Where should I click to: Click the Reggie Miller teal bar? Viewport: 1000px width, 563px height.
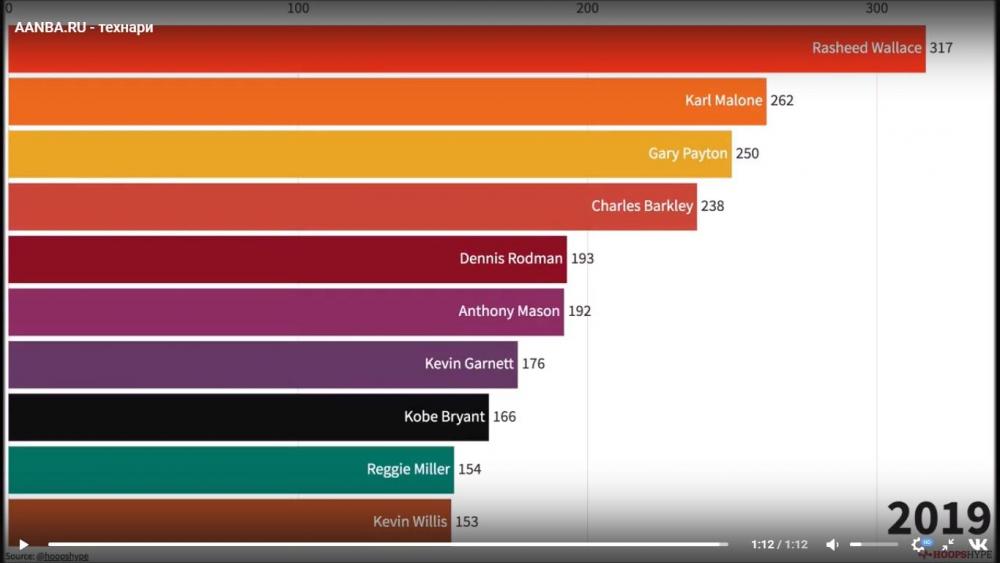pos(230,470)
